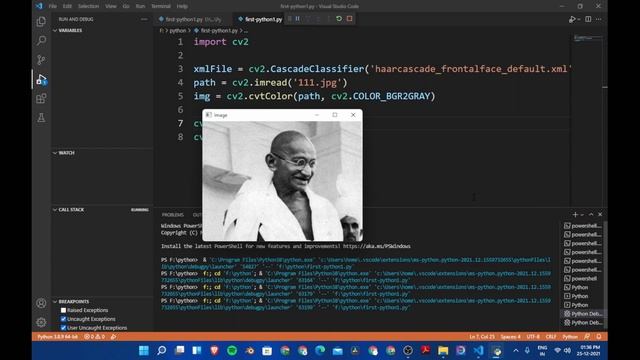Click Spaces: 4 indentation setting
The width and height of the screenshot is (640, 360).
510,337
